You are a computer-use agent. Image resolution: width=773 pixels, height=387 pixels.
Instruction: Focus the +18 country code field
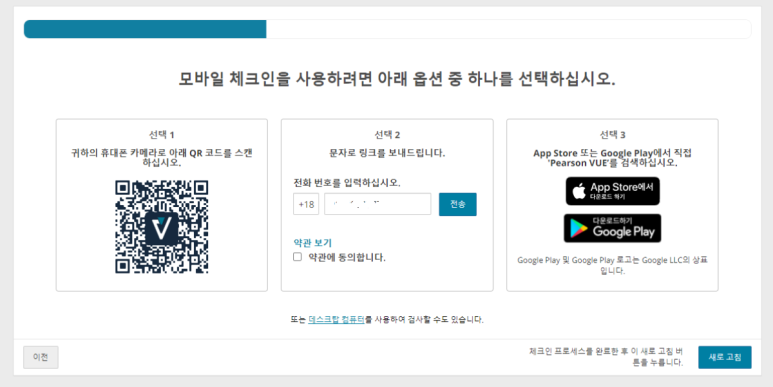coord(306,204)
